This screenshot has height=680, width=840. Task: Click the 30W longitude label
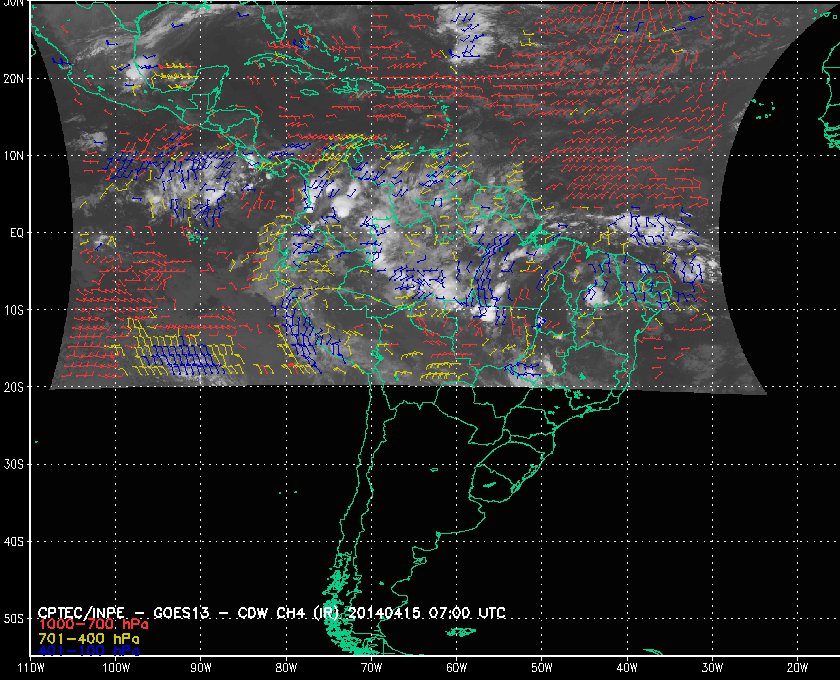pyautogui.click(x=712, y=668)
